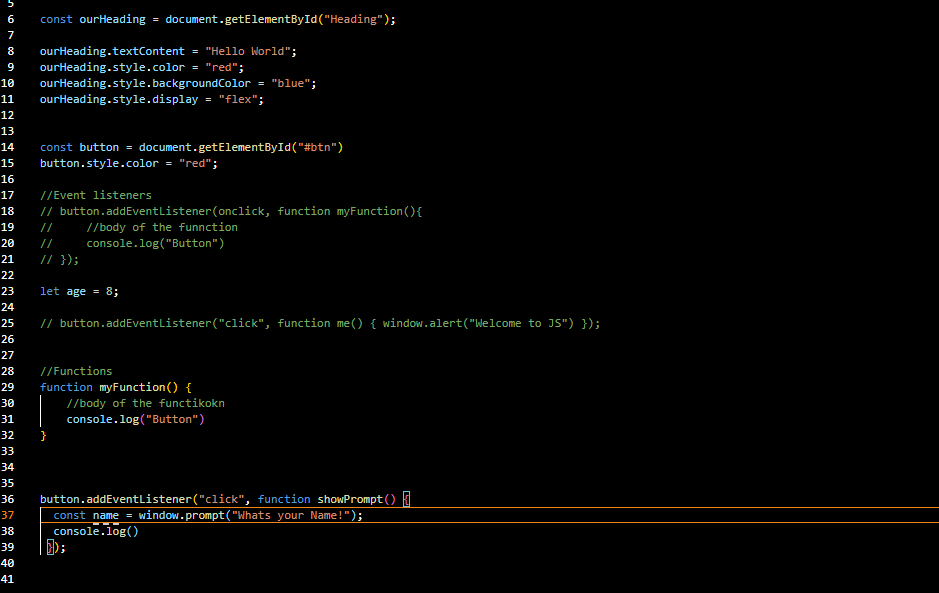Click the "//Functions" comment

[76, 371]
